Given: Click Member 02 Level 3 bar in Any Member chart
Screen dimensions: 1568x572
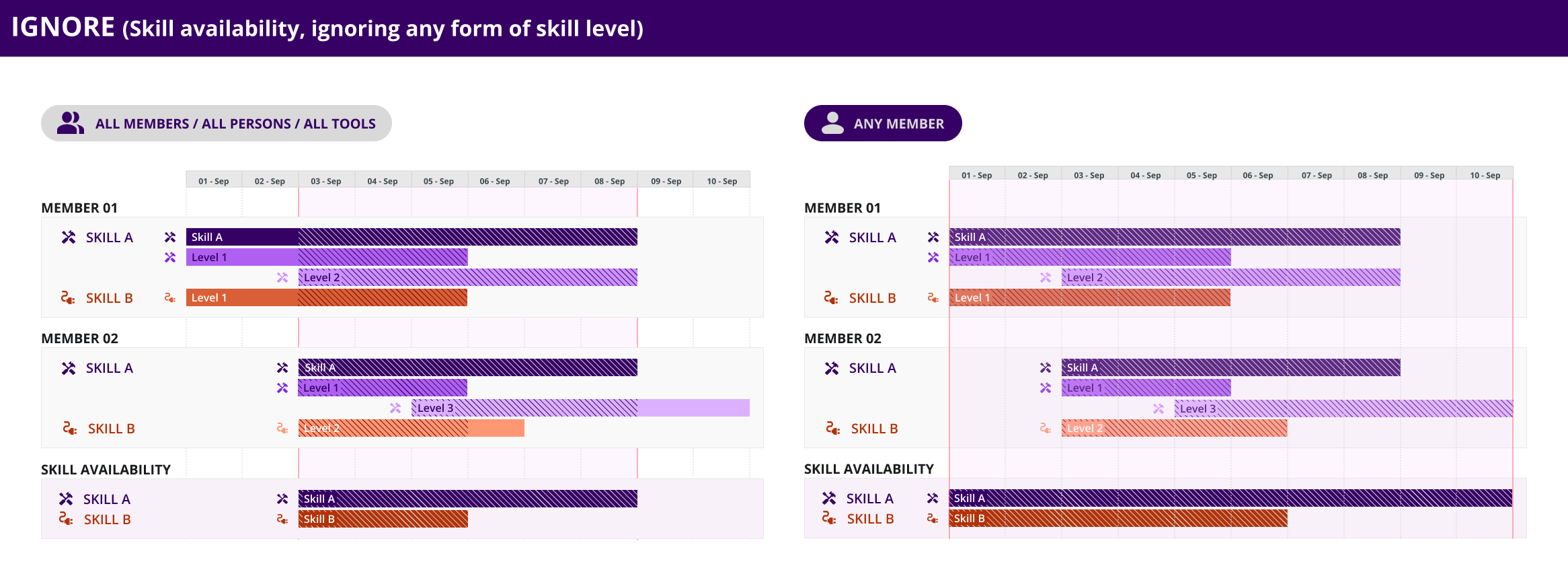Looking at the screenshot, I should pos(1343,408).
